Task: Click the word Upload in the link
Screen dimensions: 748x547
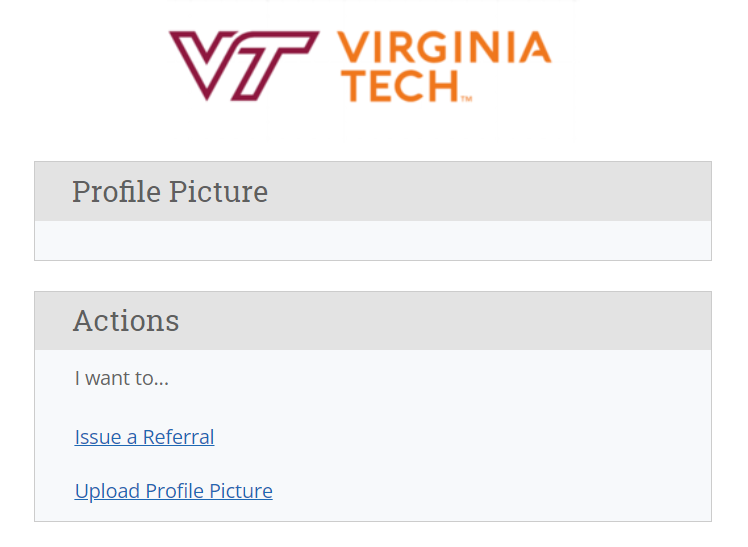Action: click(107, 491)
